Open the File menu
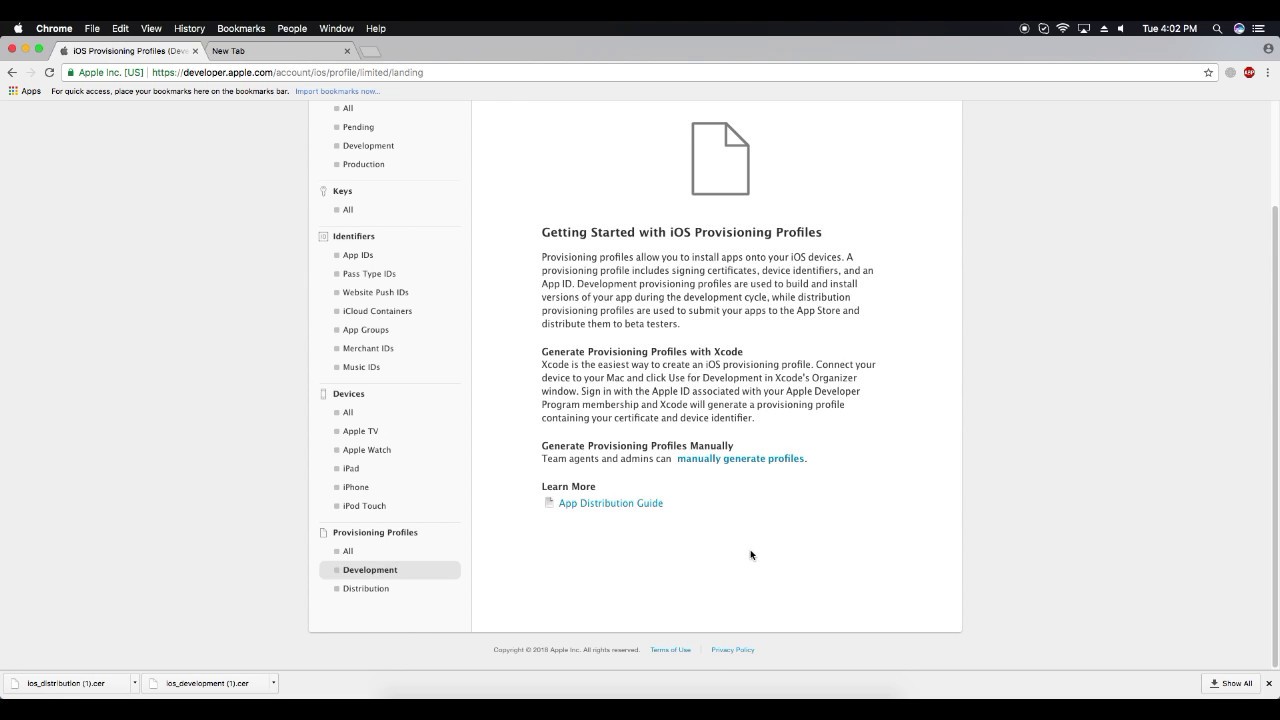The image size is (1280, 720). click(x=92, y=28)
